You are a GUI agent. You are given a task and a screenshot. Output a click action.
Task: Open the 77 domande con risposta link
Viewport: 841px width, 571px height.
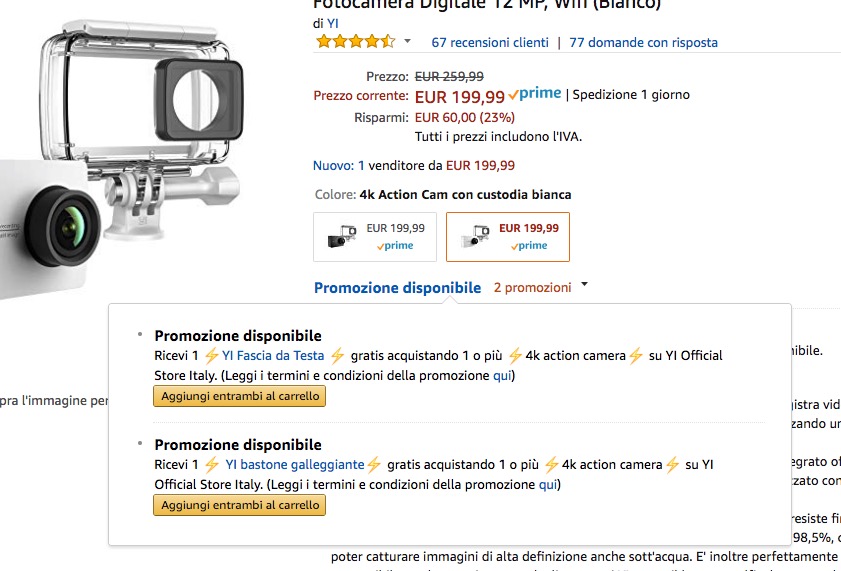click(x=643, y=42)
